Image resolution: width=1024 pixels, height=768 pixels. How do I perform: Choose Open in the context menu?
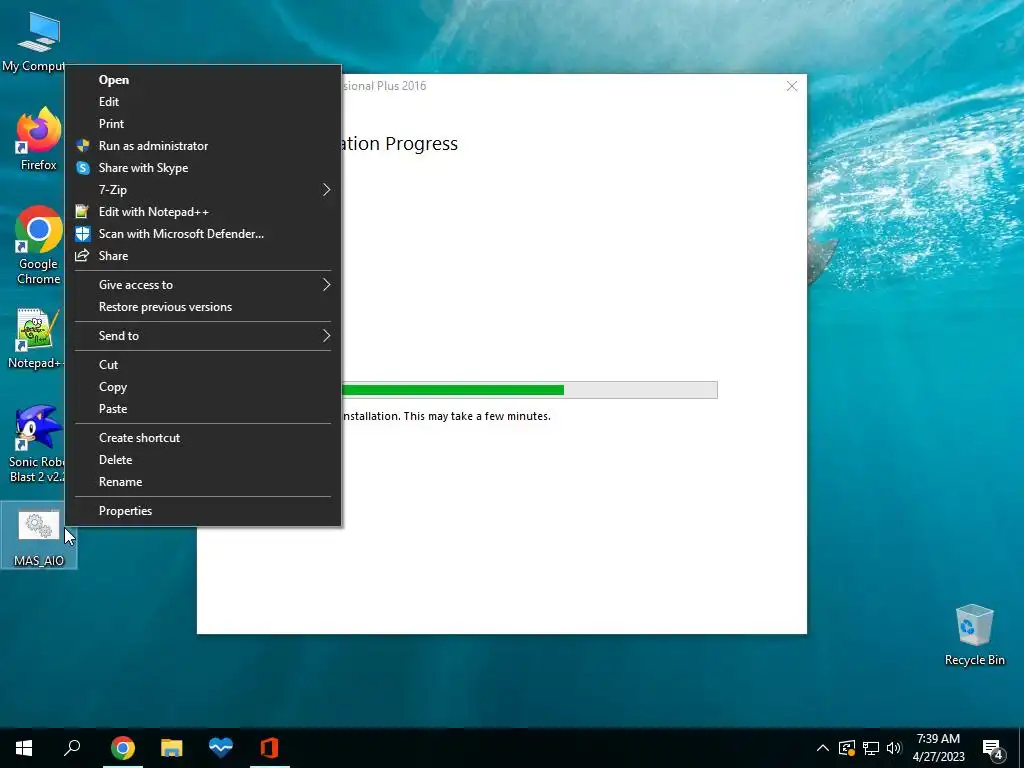[203, 80]
